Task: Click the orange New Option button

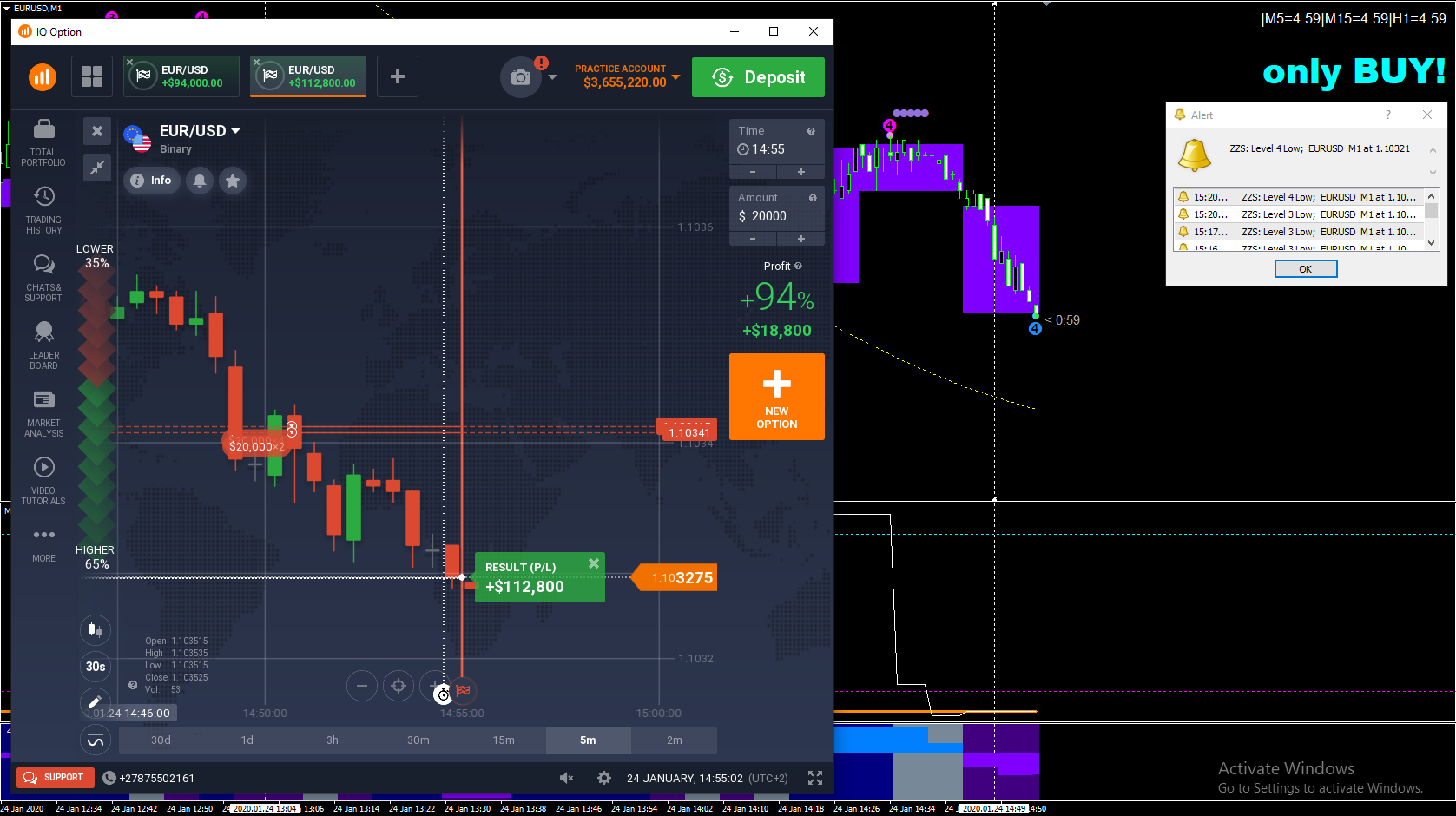Action: [x=777, y=397]
